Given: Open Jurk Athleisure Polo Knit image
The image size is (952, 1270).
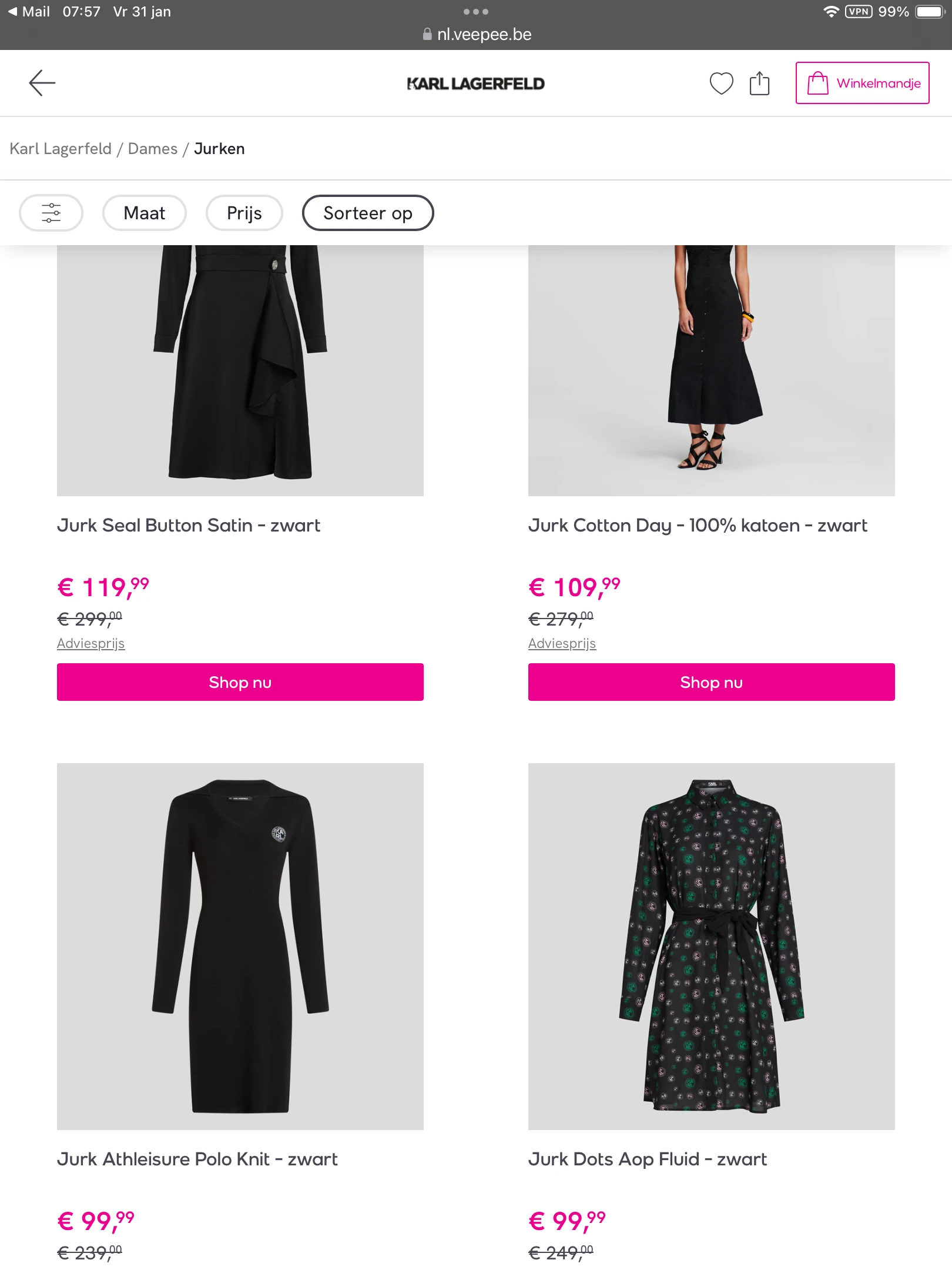Looking at the screenshot, I should (x=240, y=946).
